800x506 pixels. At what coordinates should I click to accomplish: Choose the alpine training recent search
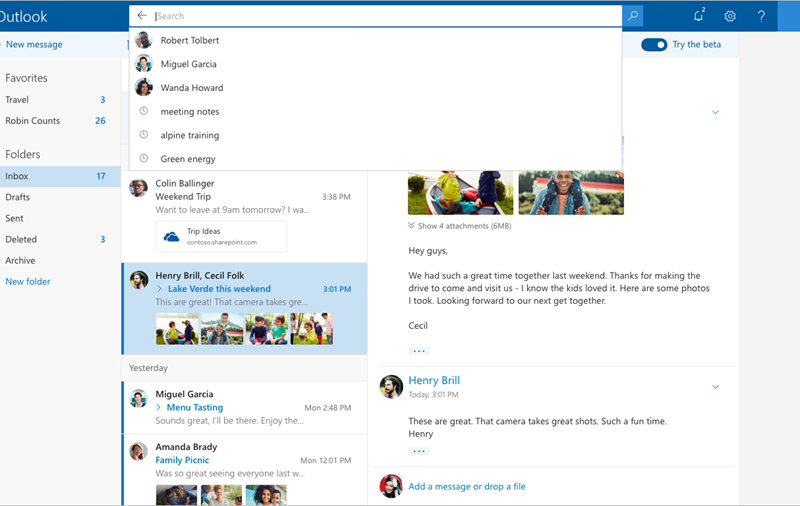click(190, 135)
